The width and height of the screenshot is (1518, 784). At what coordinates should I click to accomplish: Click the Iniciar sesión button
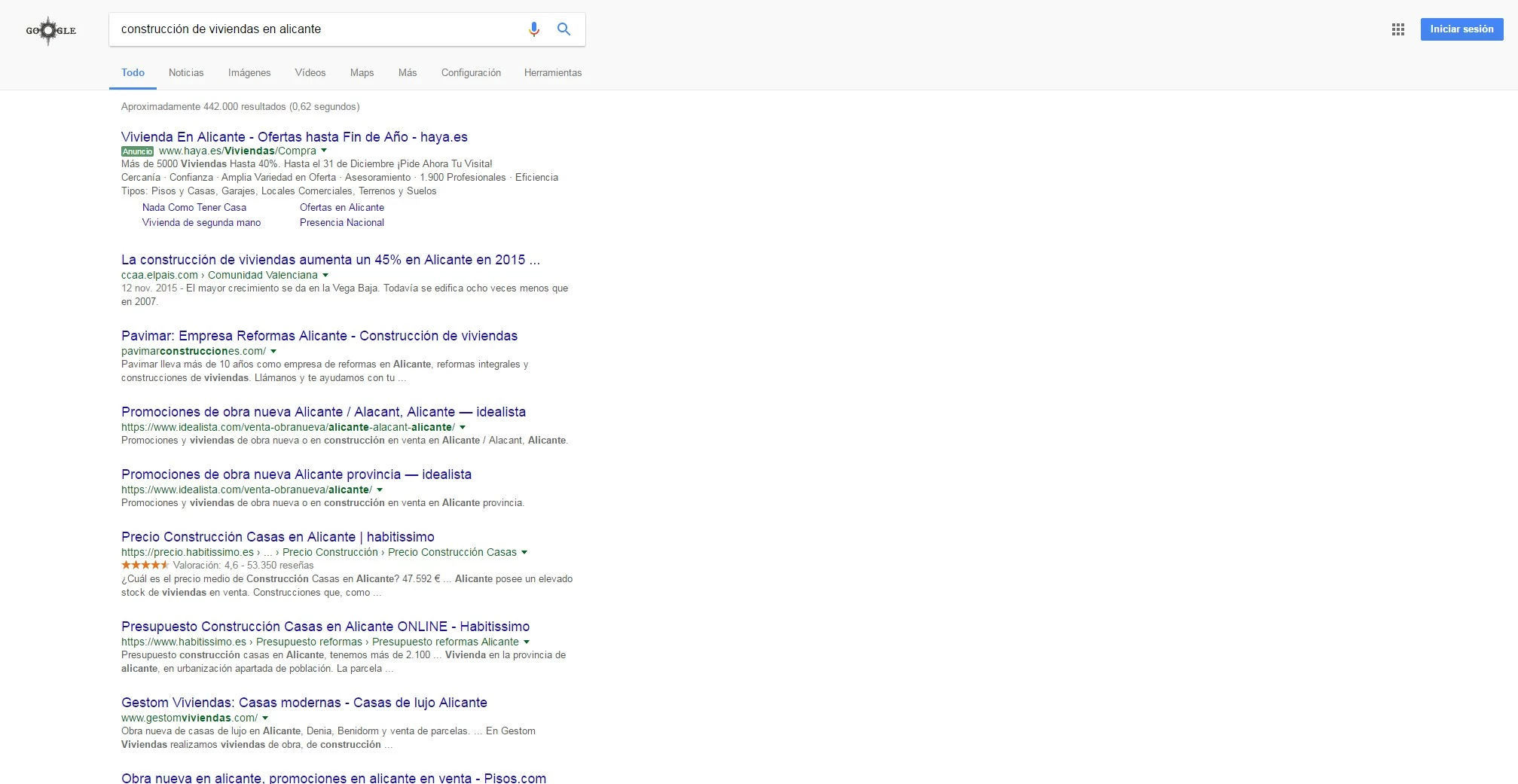[x=1461, y=29]
